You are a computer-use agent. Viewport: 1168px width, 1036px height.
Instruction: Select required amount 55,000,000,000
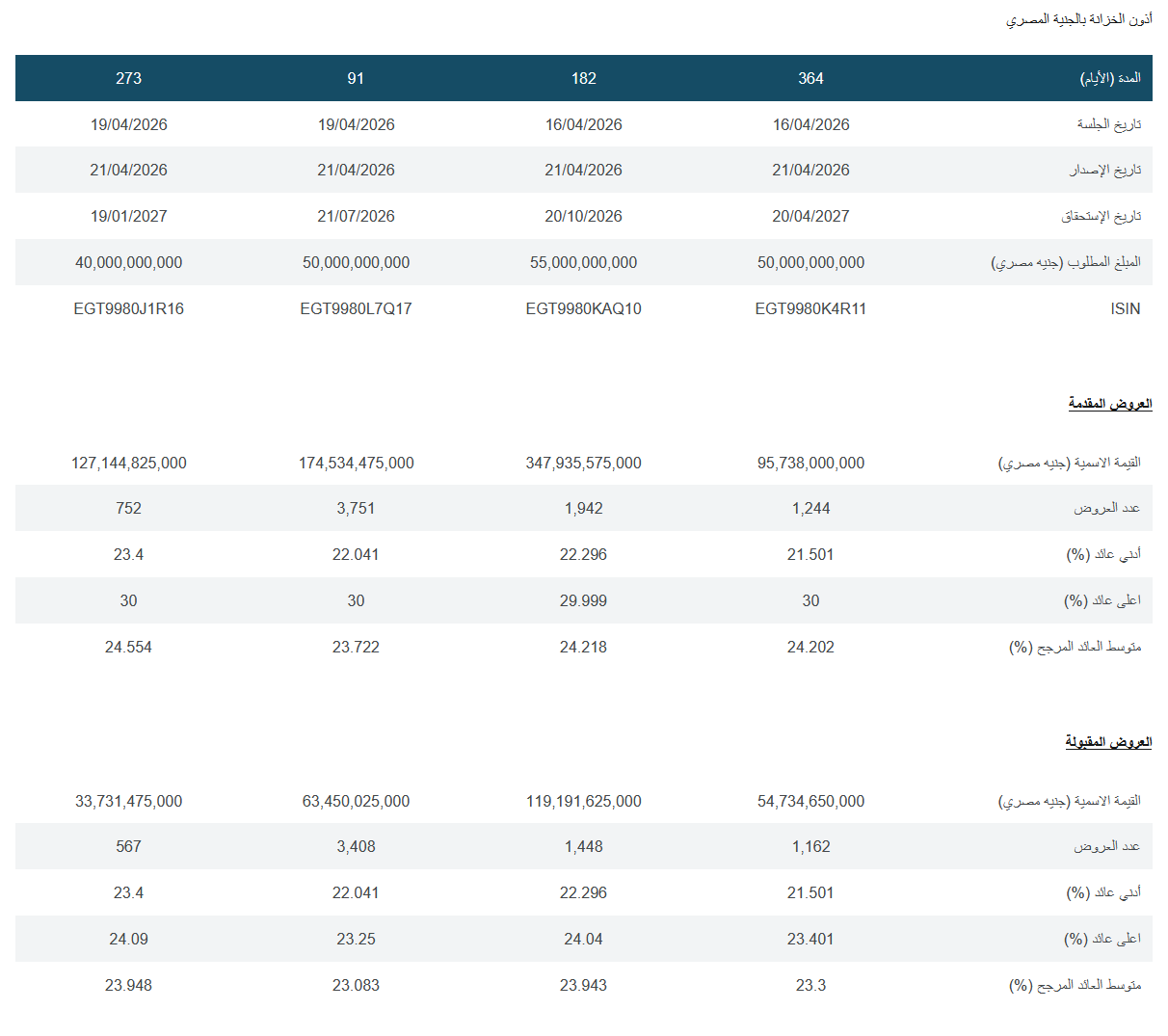(x=583, y=262)
